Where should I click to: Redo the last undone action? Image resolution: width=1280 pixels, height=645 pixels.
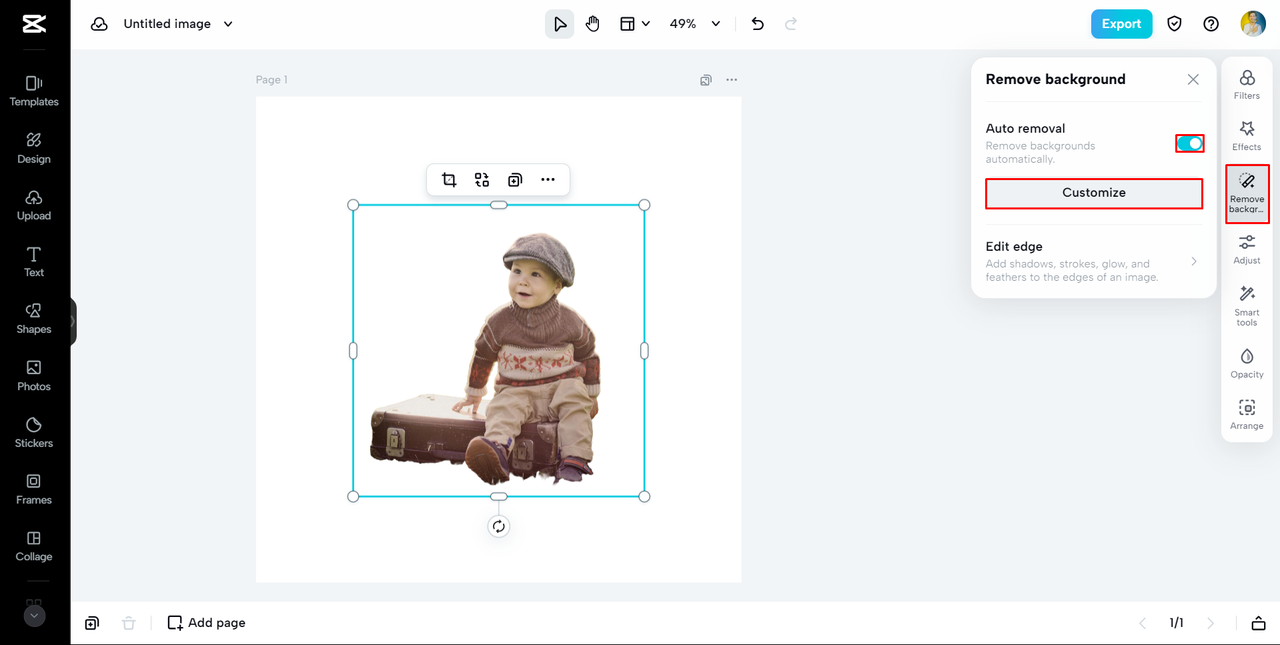point(791,24)
